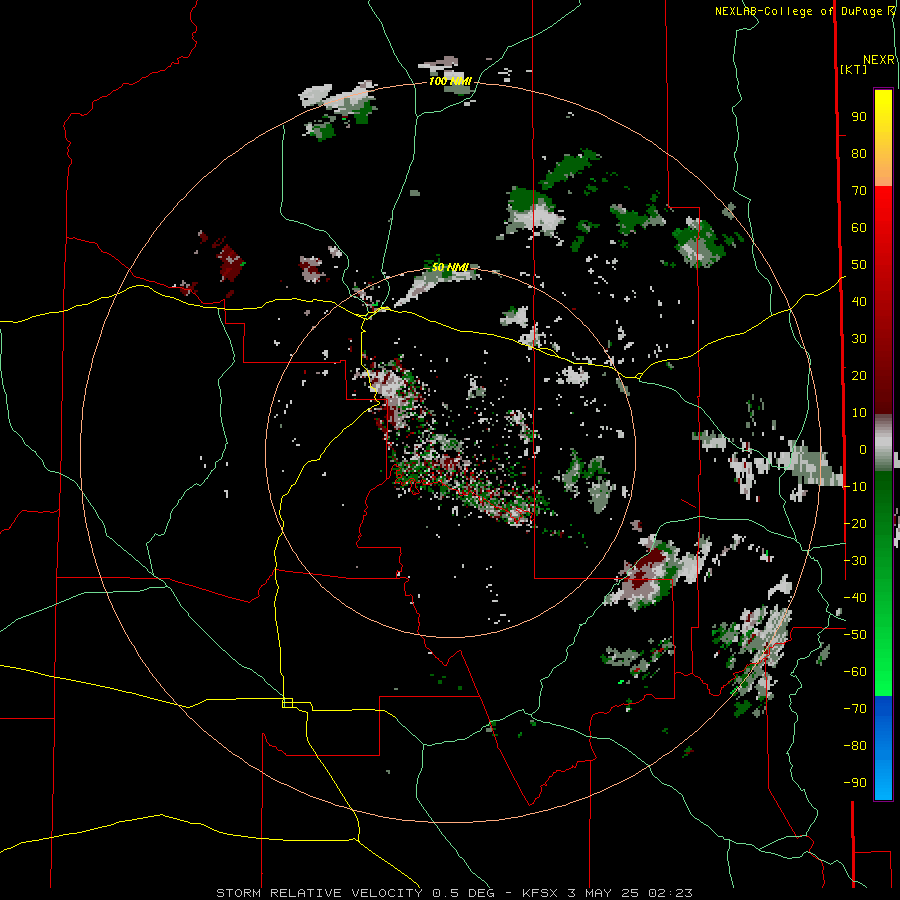
Task: Click the positive 50 knot scale value
Action: [859, 265]
